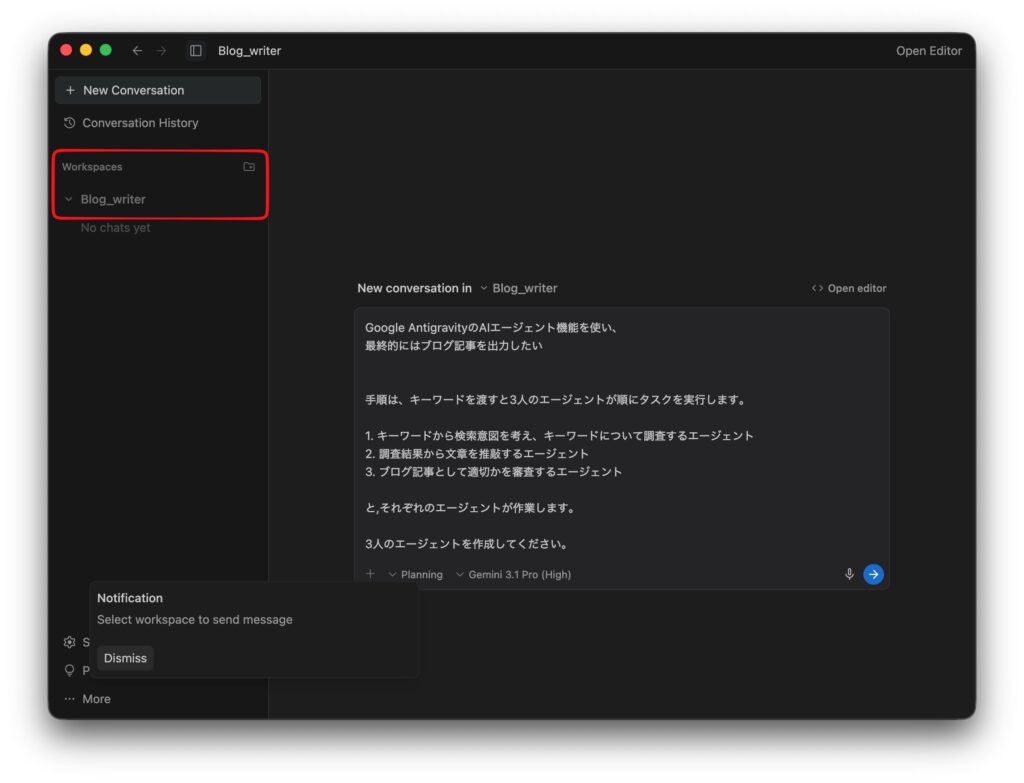Collapse the Blog_writer workspace in the sidebar
This screenshot has height=783, width=1024.
click(69, 199)
